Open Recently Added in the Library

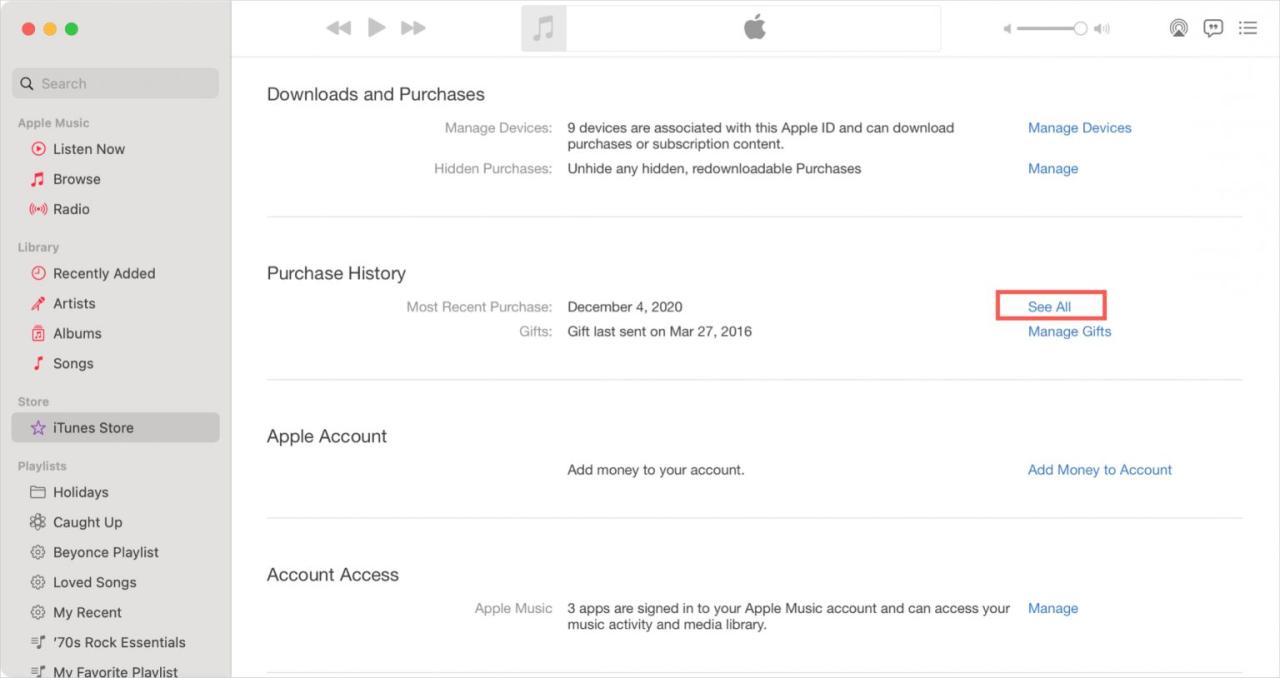(104, 273)
